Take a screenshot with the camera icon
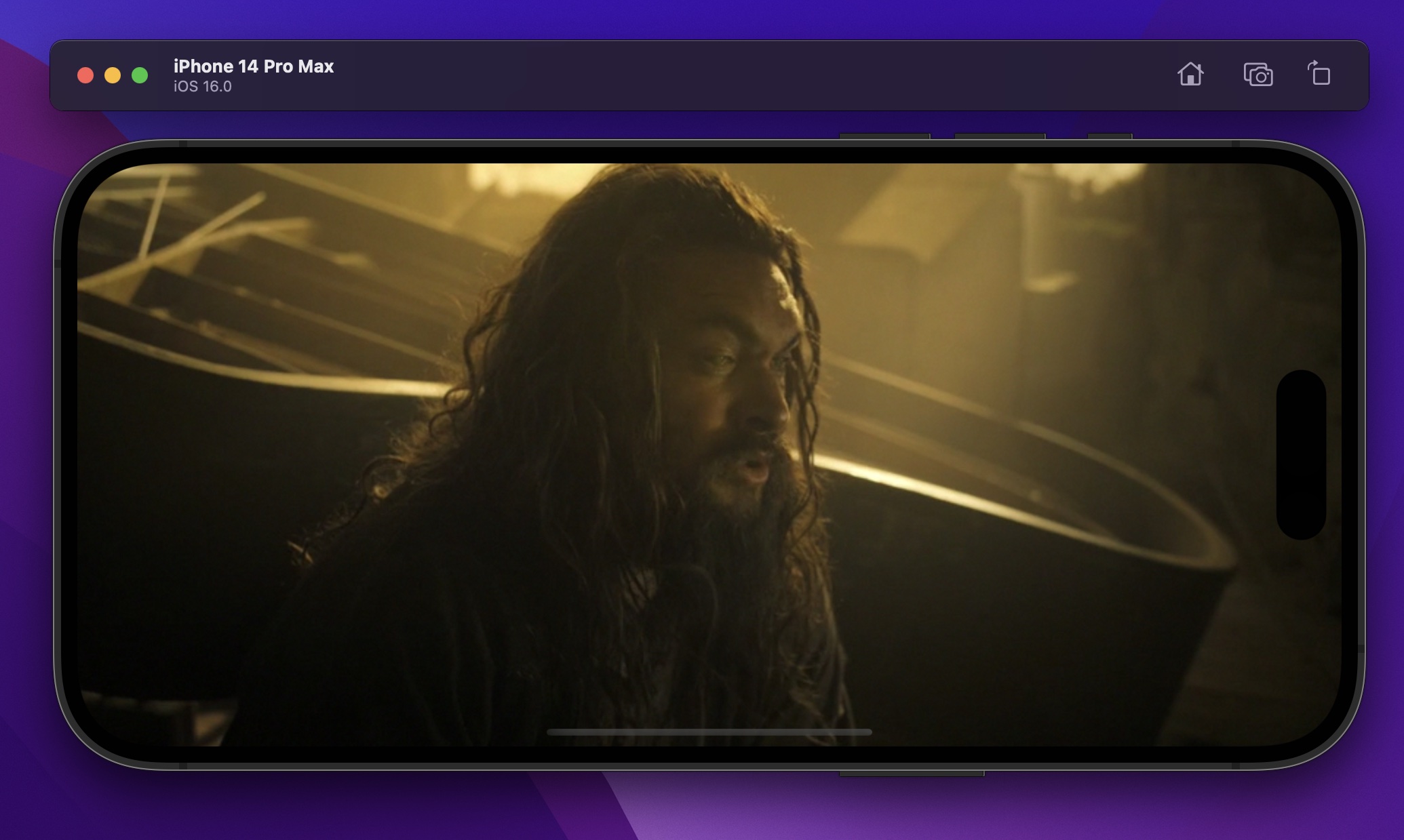 click(1257, 75)
